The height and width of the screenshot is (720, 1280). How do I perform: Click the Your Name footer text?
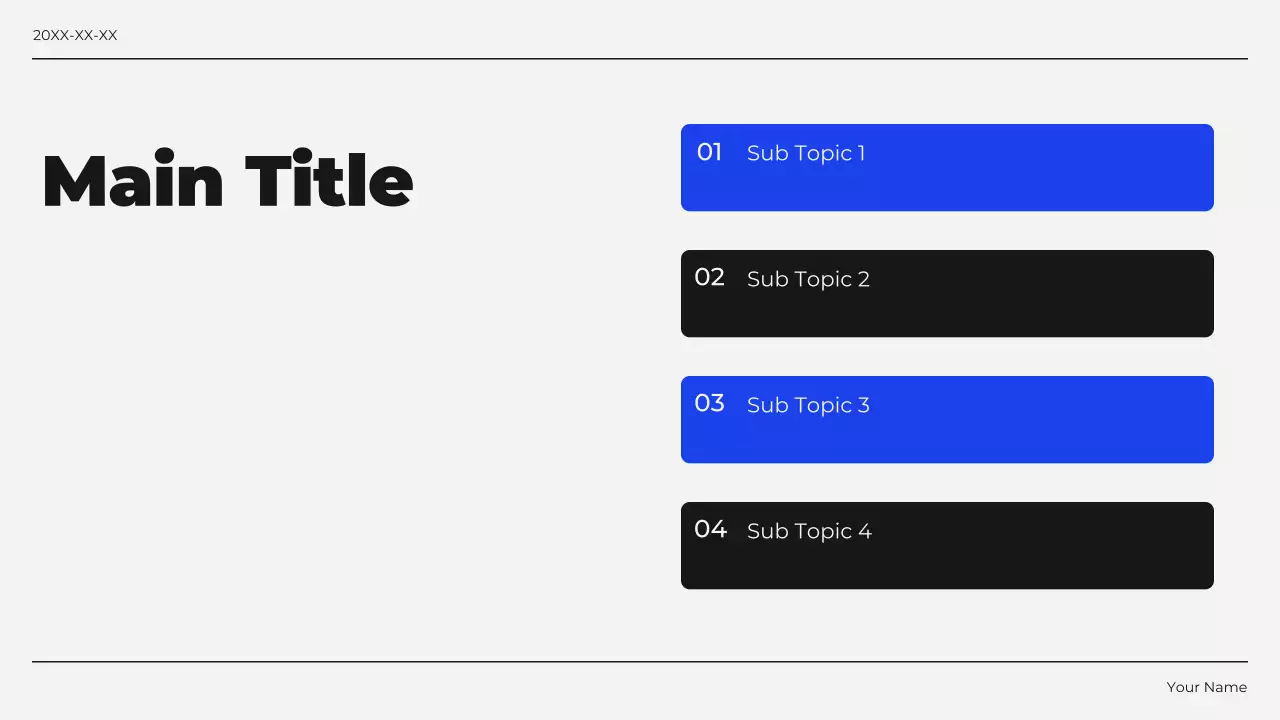coord(1206,687)
